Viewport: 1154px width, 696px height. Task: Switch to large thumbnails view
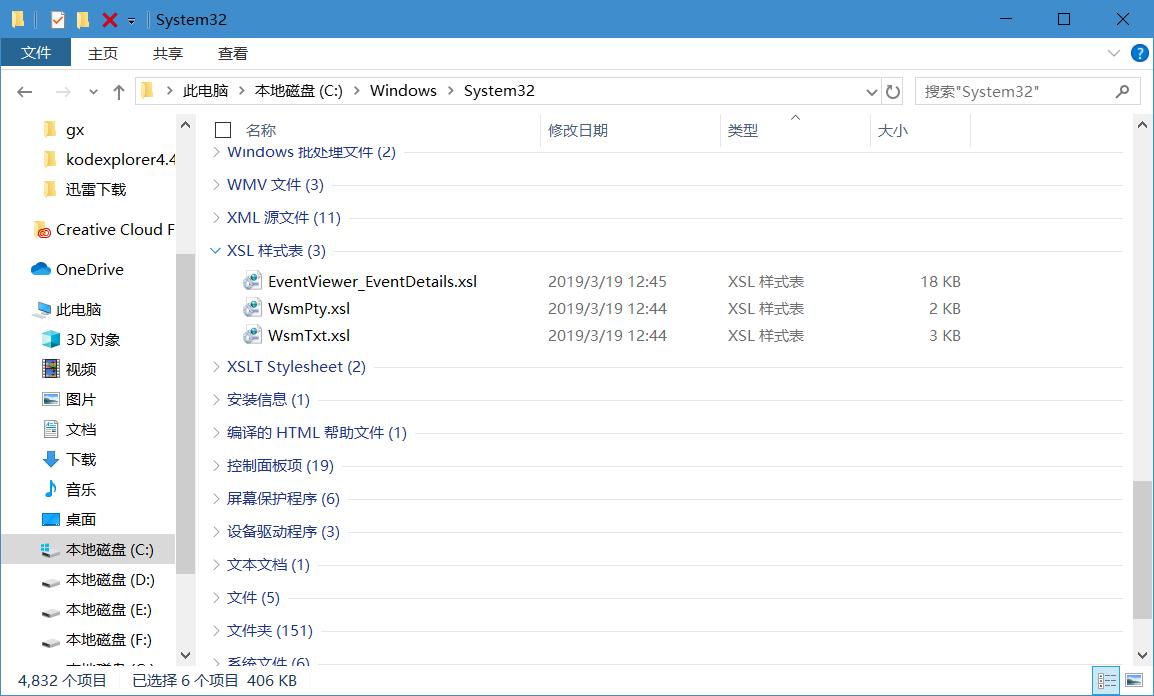pos(1135,679)
